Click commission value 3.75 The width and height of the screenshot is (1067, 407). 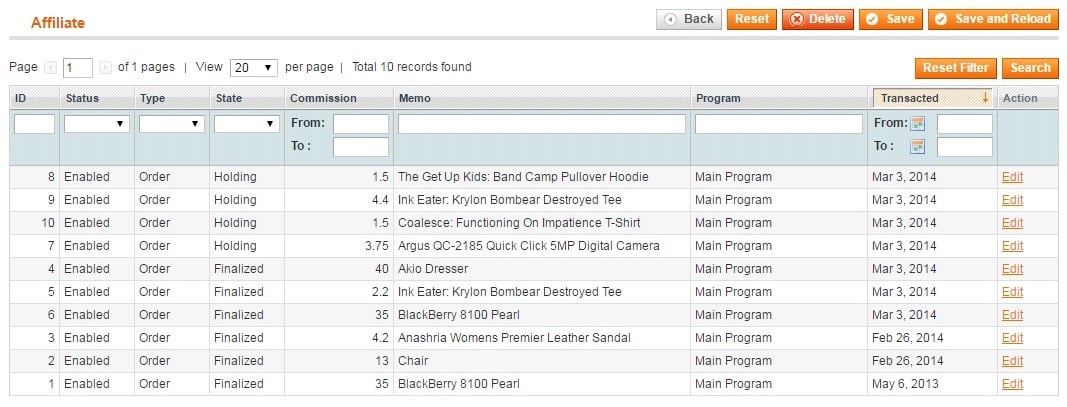(x=376, y=246)
